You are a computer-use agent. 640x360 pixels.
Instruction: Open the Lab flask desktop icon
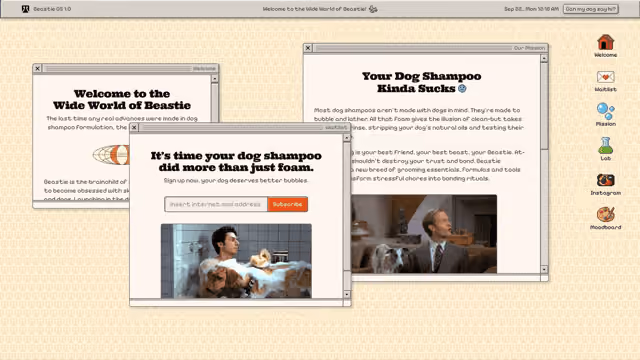605,149
